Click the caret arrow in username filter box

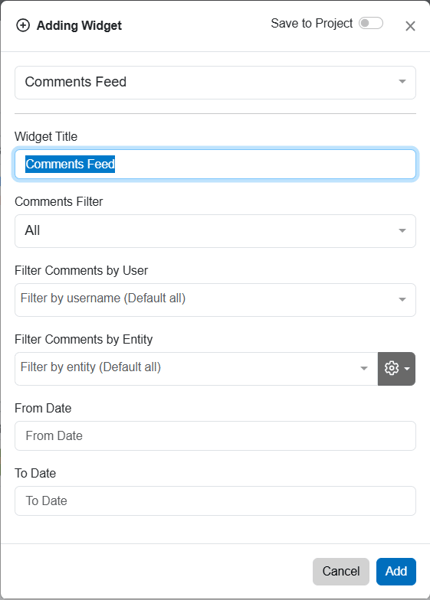click(x=402, y=299)
